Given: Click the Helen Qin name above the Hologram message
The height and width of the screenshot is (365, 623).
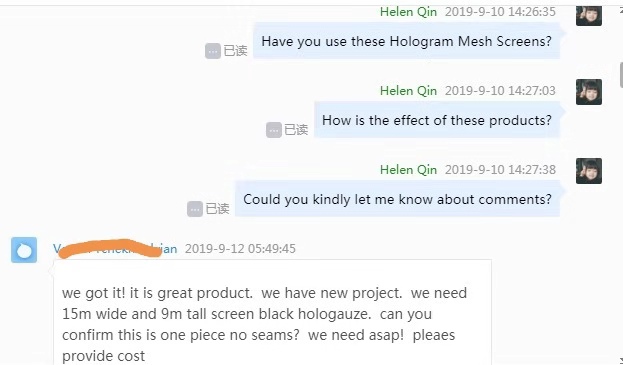Looking at the screenshot, I should pos(408,12).
